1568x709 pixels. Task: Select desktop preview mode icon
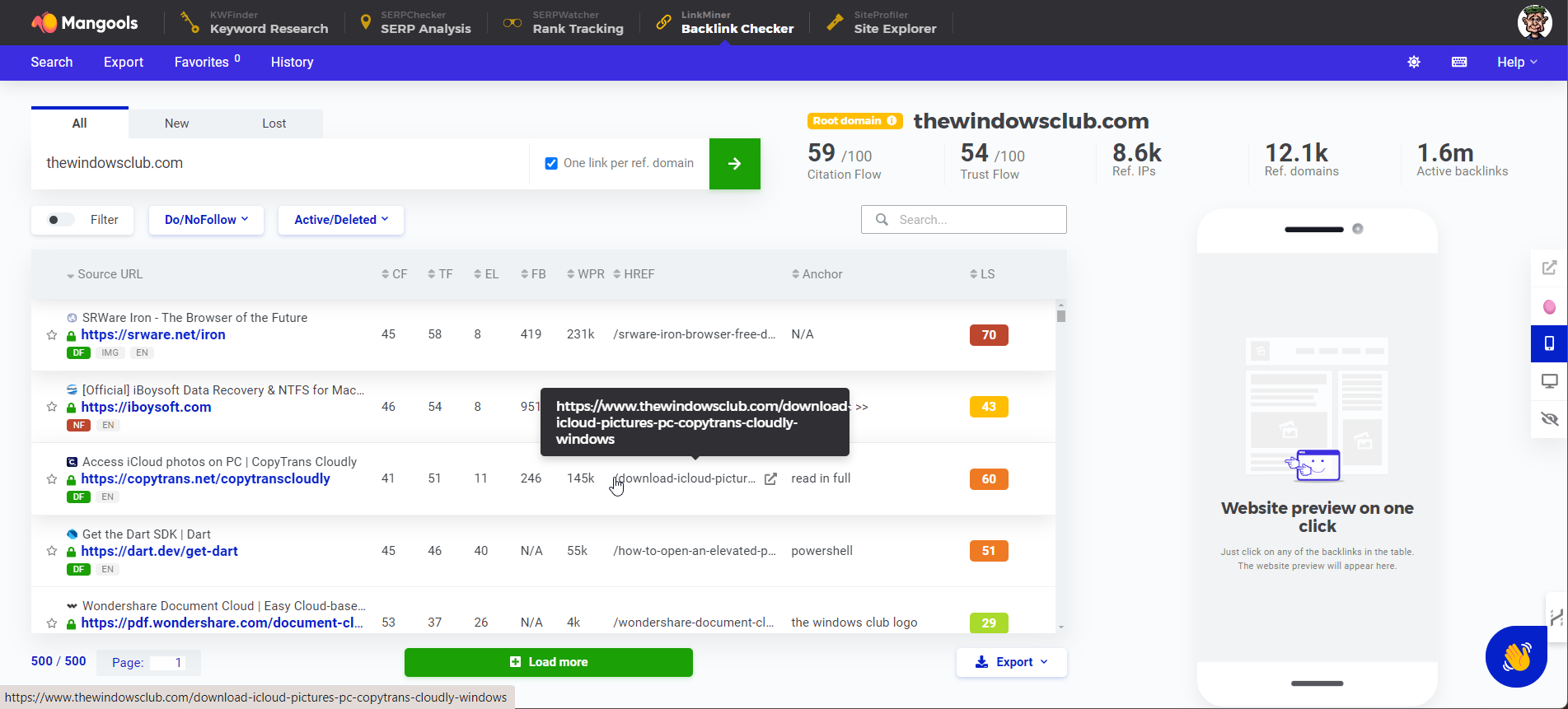1549,381
